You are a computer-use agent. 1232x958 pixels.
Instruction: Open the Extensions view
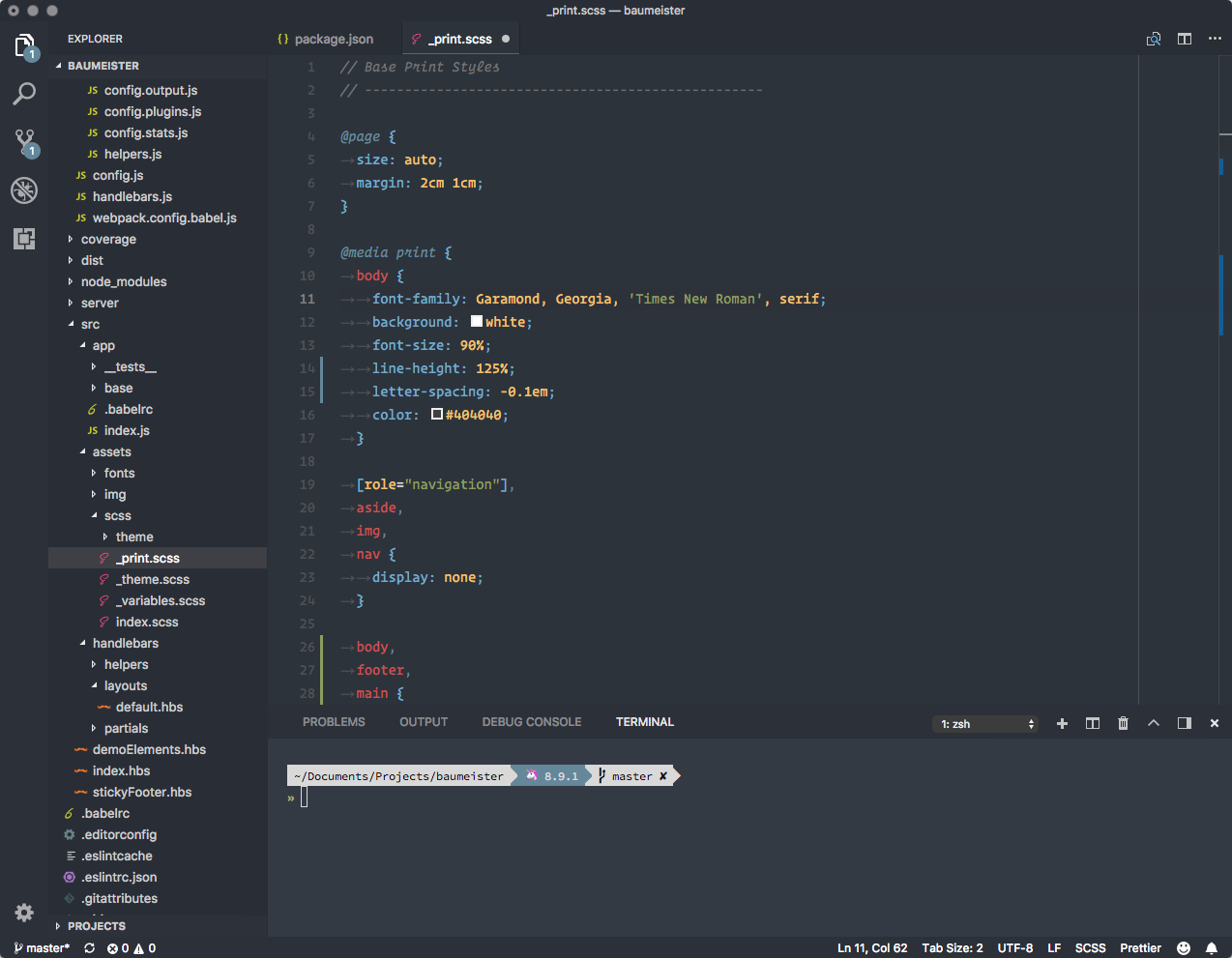(x=23, y=238)
